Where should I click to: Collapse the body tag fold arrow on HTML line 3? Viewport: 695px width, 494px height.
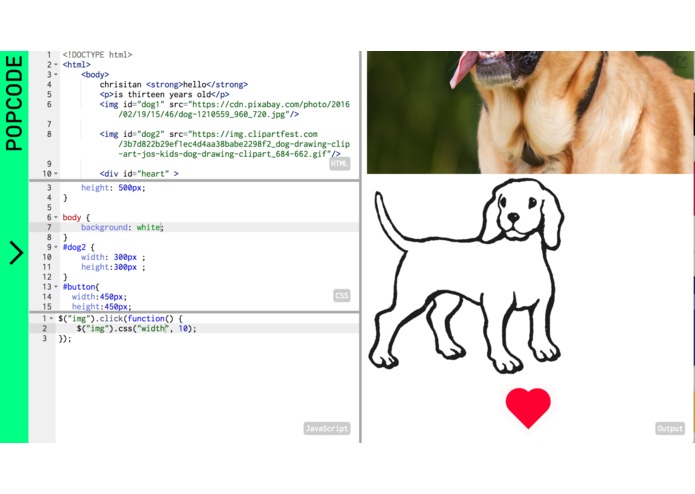tap(56, 74)
